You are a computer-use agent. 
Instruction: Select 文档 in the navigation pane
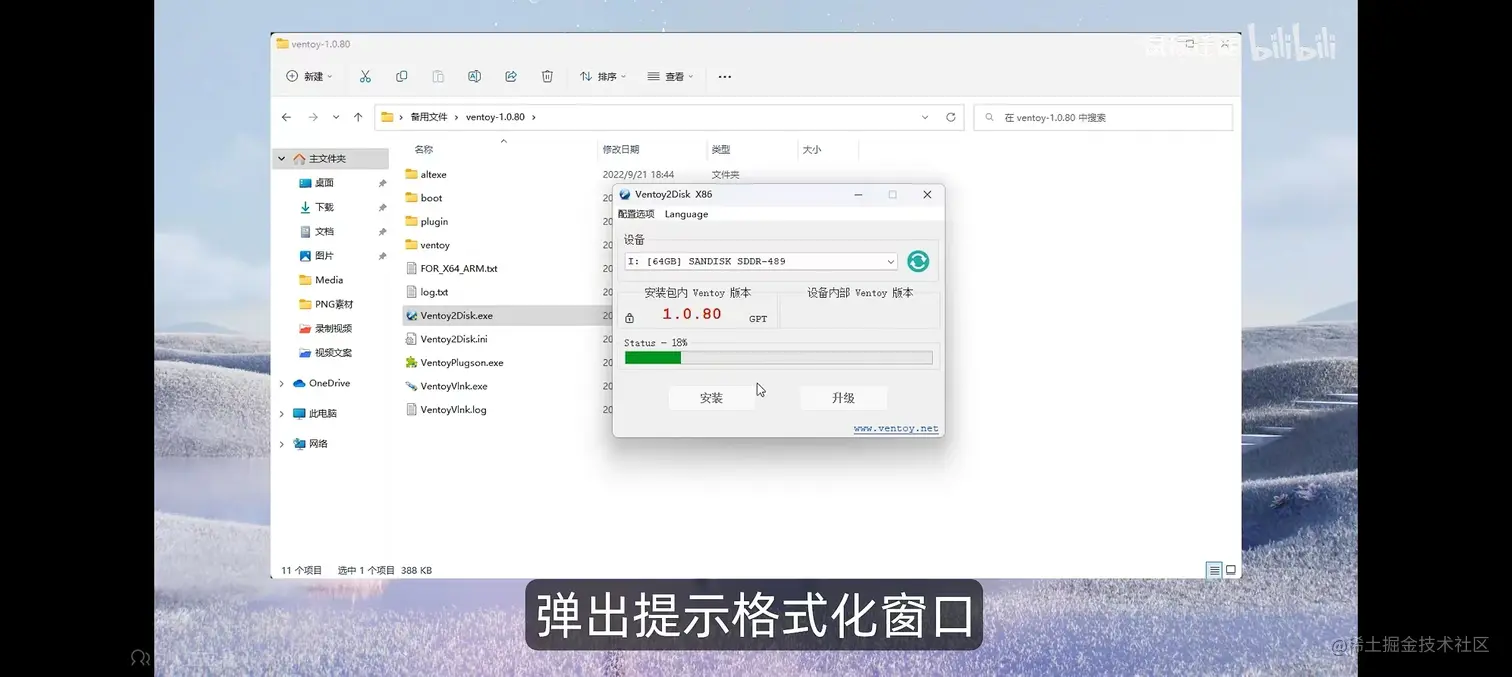point(324,231)
